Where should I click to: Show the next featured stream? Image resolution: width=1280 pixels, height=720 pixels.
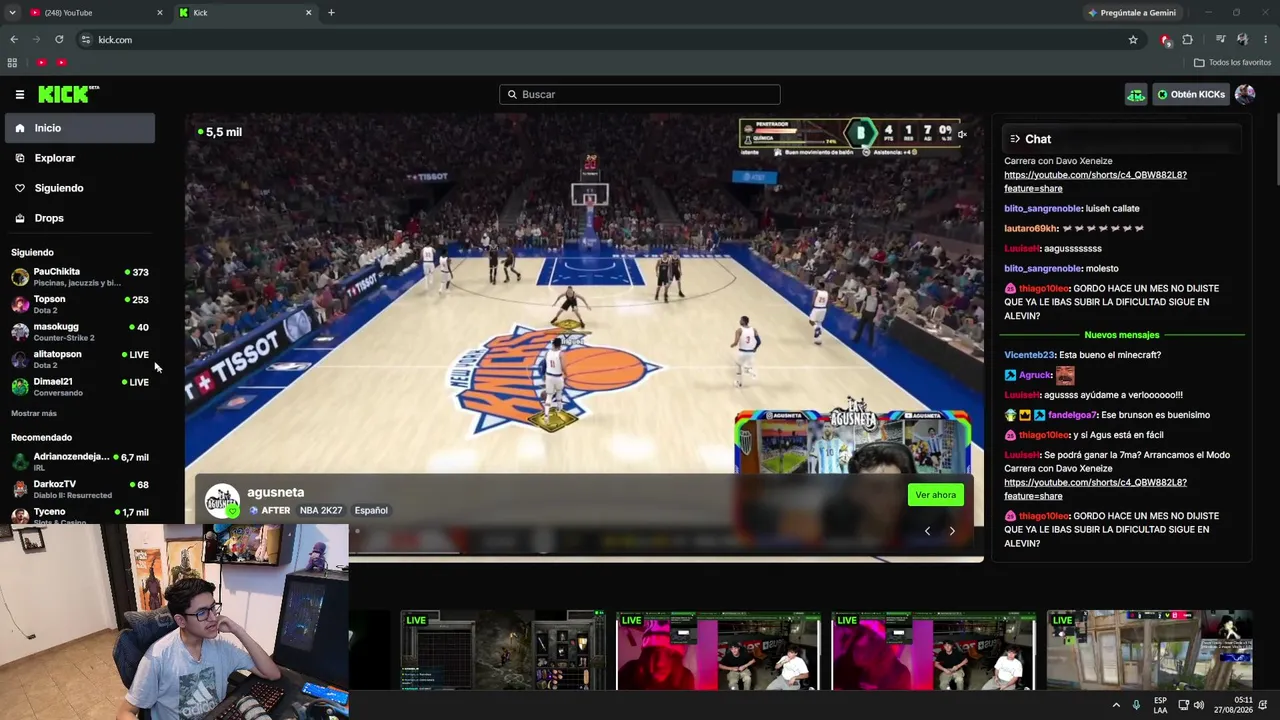pyautogui.click(x=952, y=531)
